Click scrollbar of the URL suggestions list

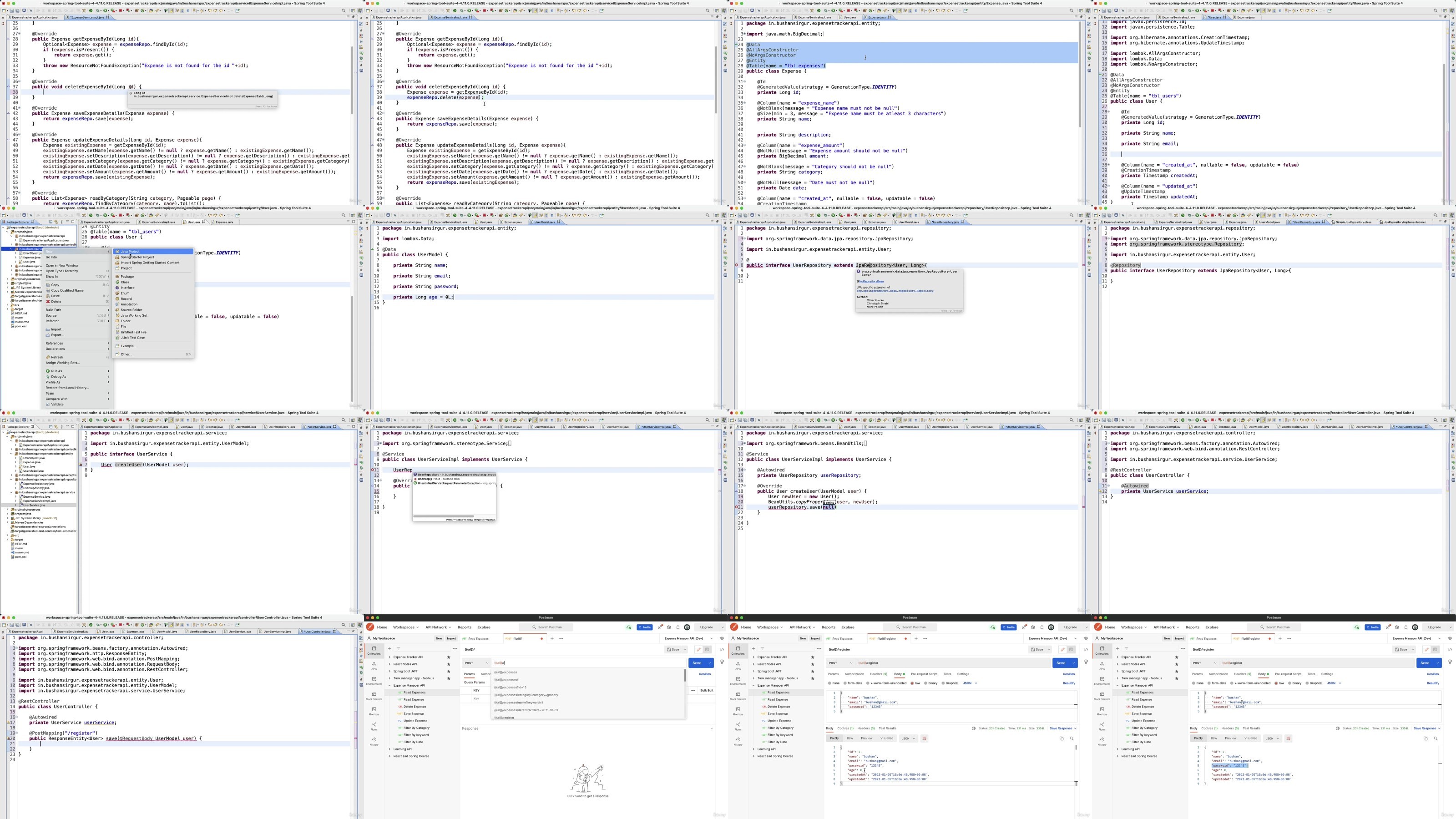(685, 675)
